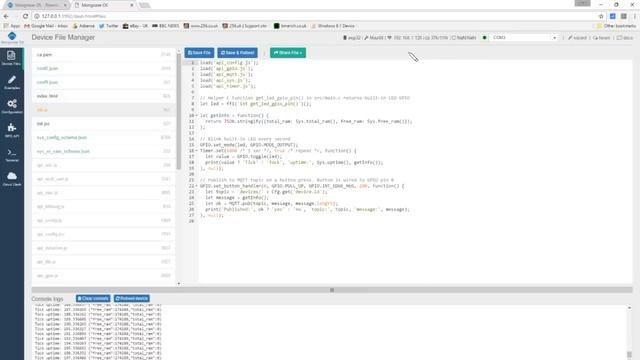
Task: Select init.js highlighted file row
Action: [x=104, y=110]
